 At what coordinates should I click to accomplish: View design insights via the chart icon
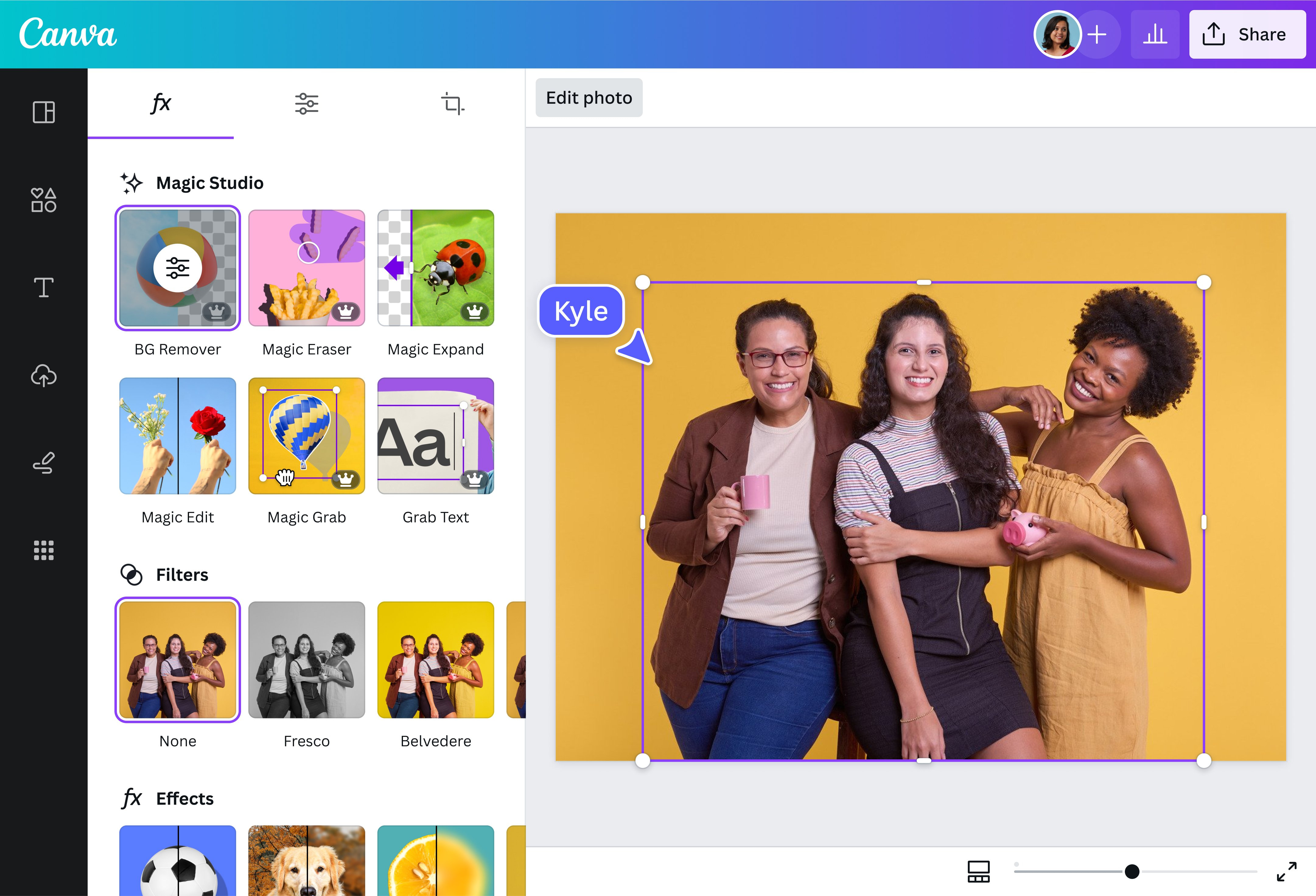click(1155, 34)
